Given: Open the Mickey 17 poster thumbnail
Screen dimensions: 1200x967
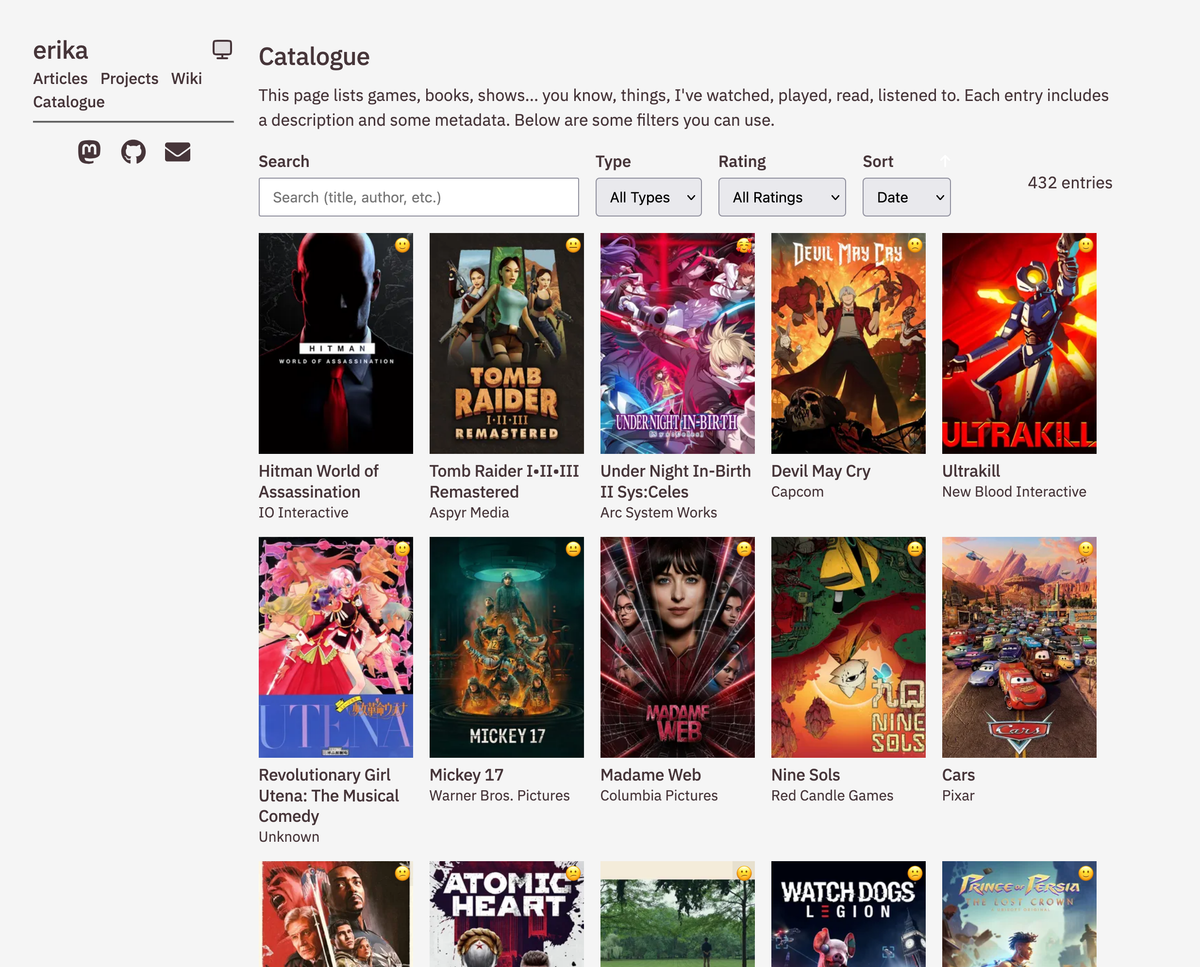Looking at the screenshot, I should pos(506,647).
